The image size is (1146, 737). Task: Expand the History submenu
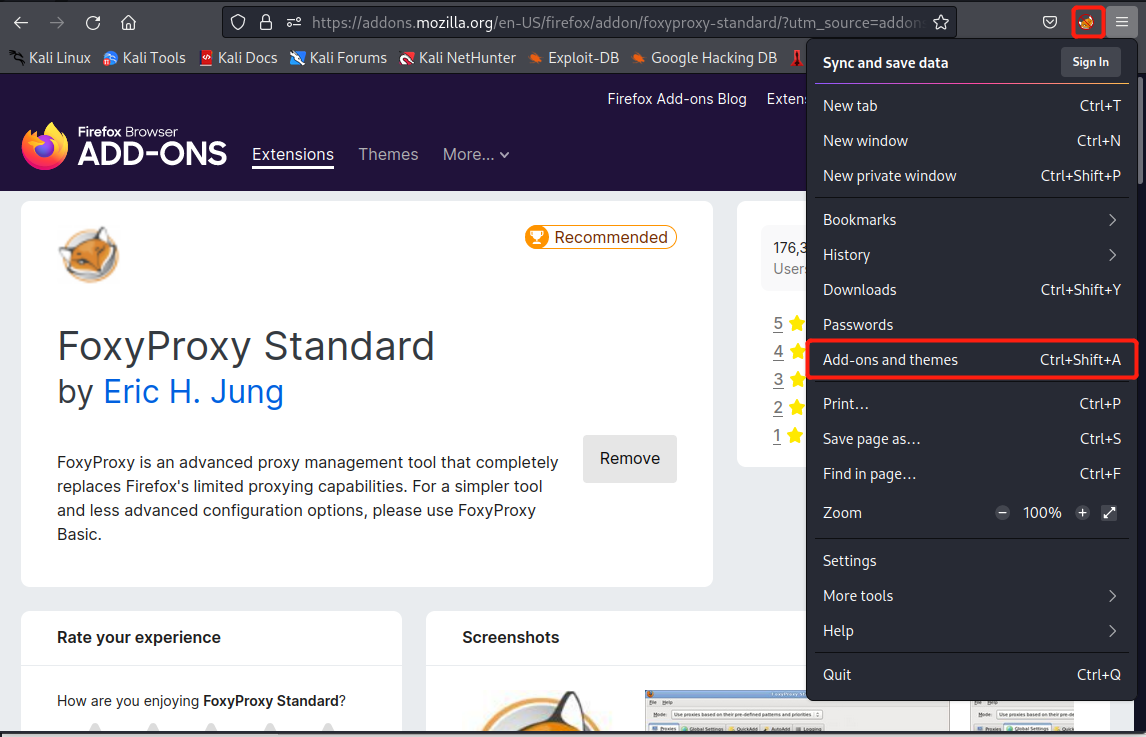pyautogui.click(x=971, y=254)
